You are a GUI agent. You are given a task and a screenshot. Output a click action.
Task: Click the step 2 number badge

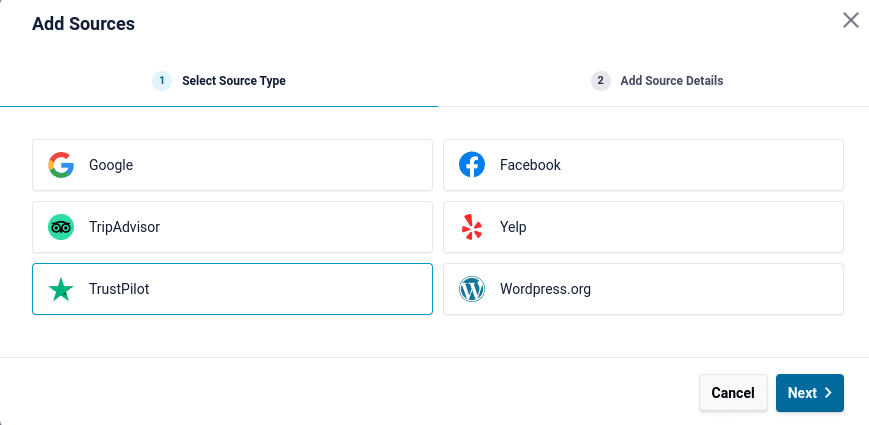click(x=601, y=81)
